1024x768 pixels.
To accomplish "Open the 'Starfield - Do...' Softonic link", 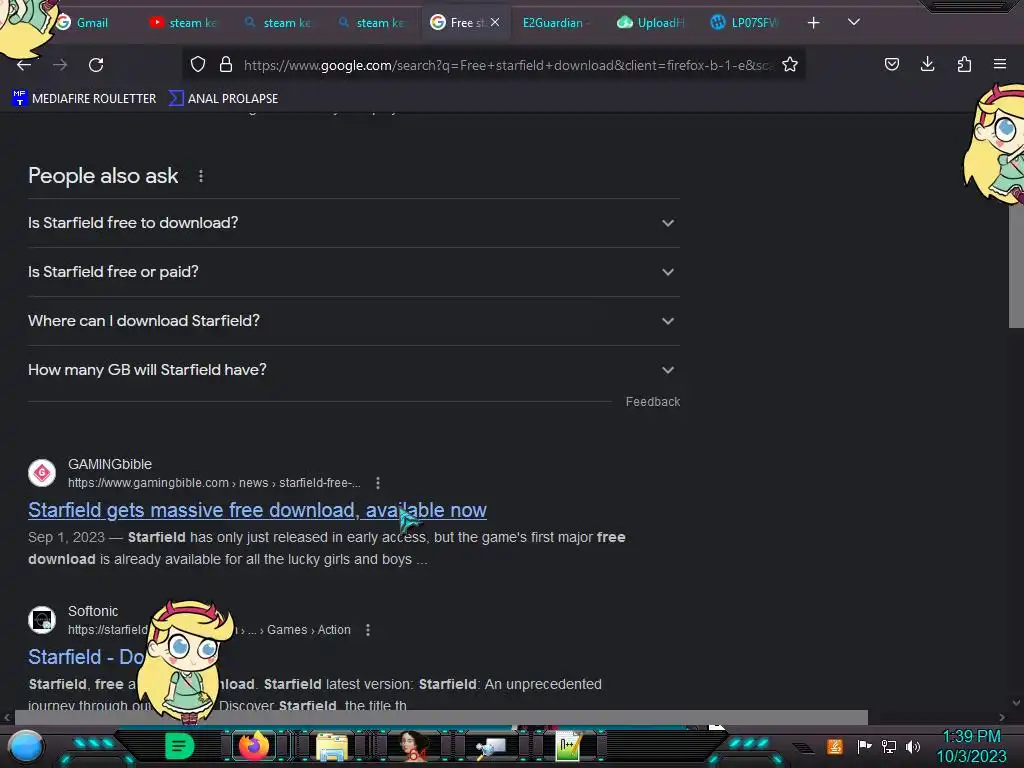I will click(x=86, y=657).
